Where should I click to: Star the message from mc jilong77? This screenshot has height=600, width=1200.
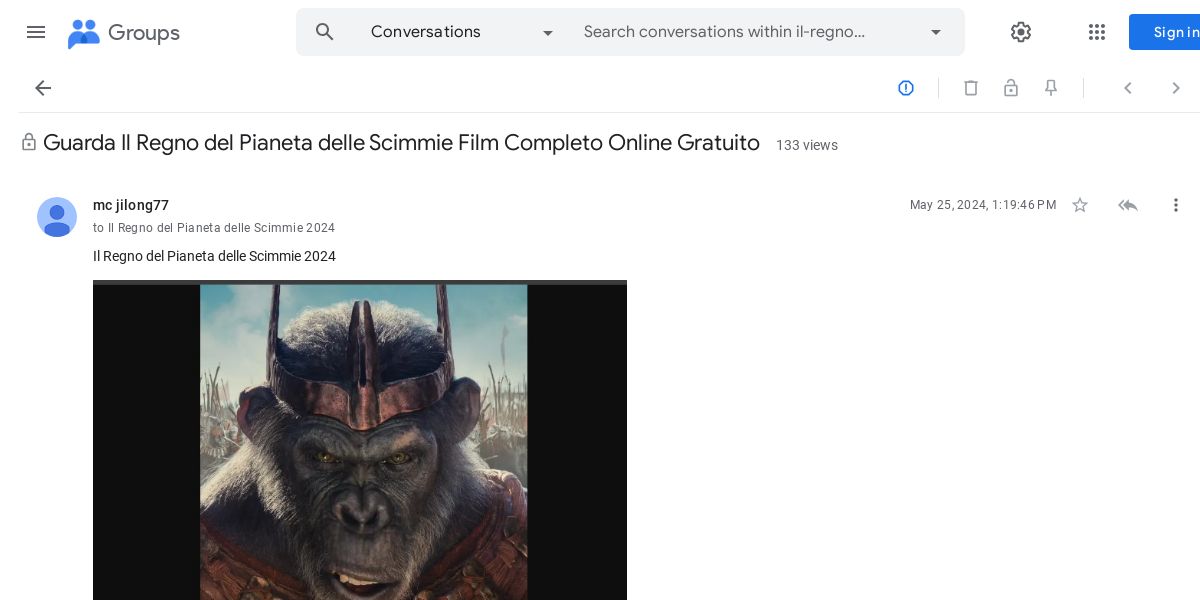tap(1080, 205)
